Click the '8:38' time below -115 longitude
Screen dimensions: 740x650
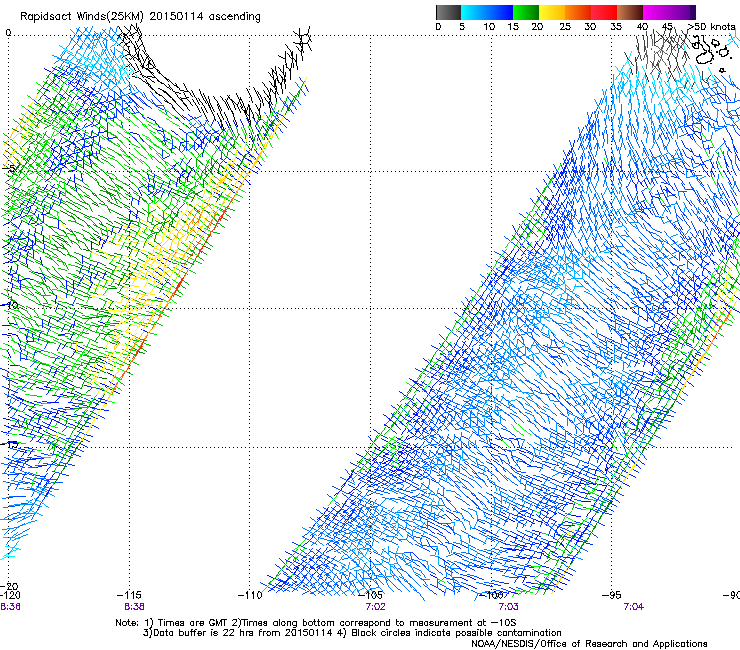[135, 607]
